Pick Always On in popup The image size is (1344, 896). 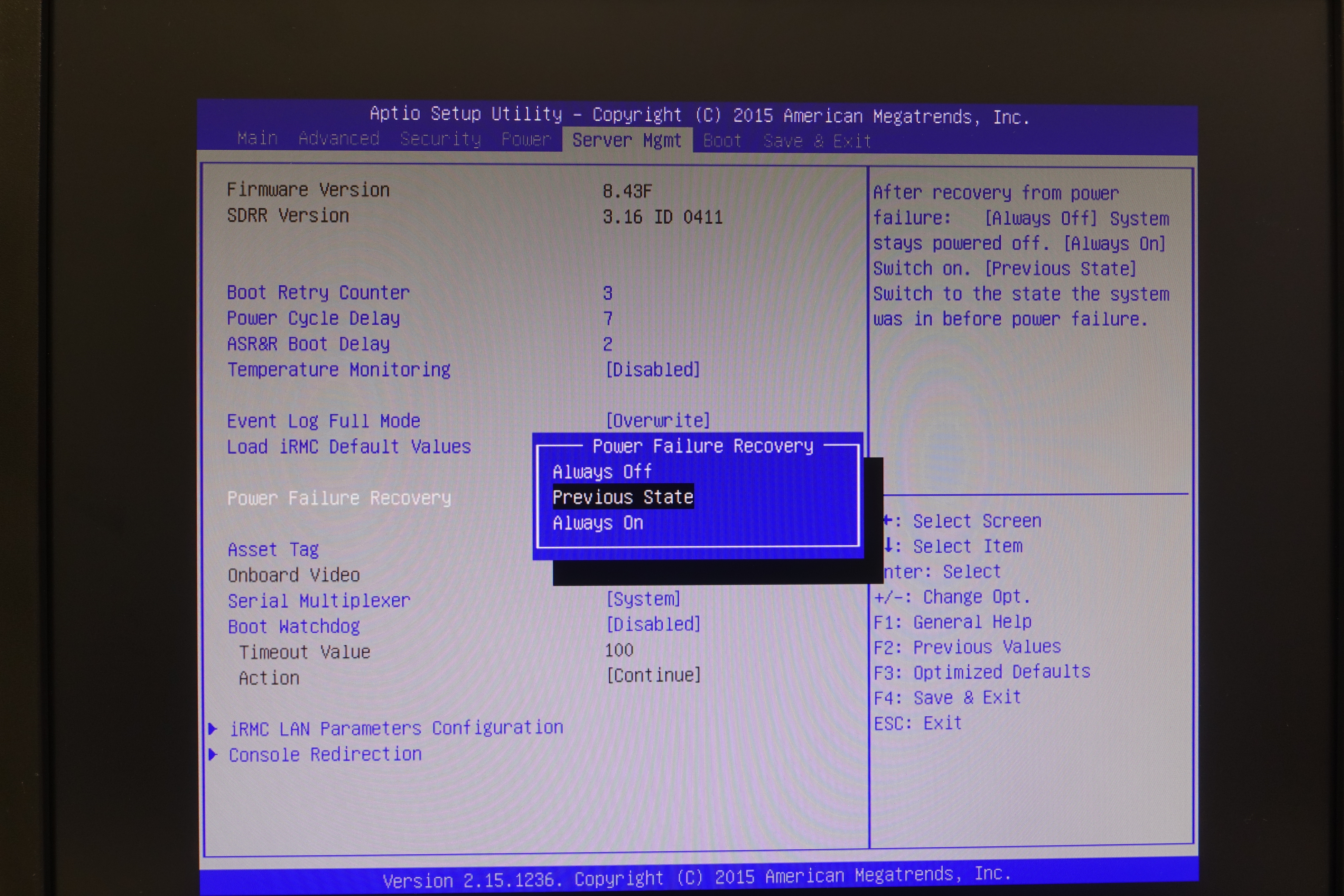click(598, 523)
